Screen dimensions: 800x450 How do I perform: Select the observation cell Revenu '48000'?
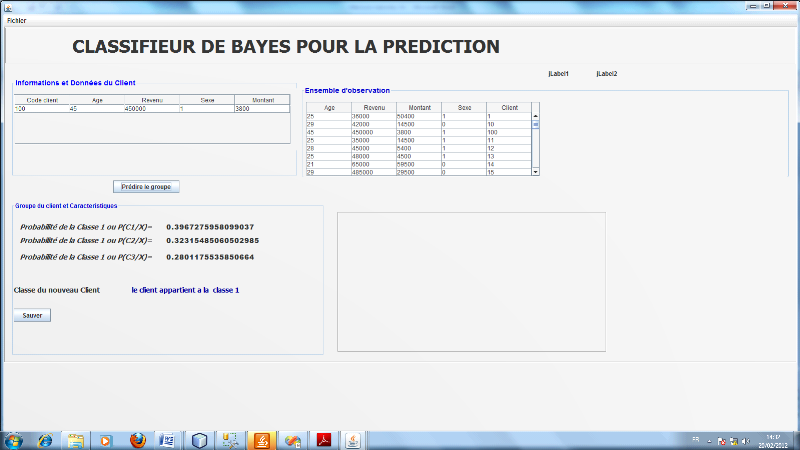pyautogui.click(x=374, y=157)
